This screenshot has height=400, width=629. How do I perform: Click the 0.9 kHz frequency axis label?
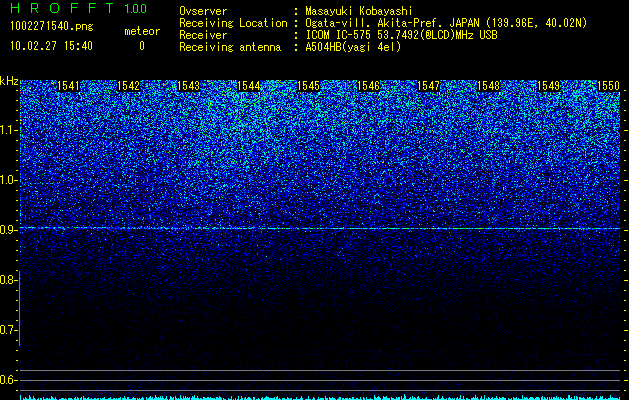click(8, 230)
